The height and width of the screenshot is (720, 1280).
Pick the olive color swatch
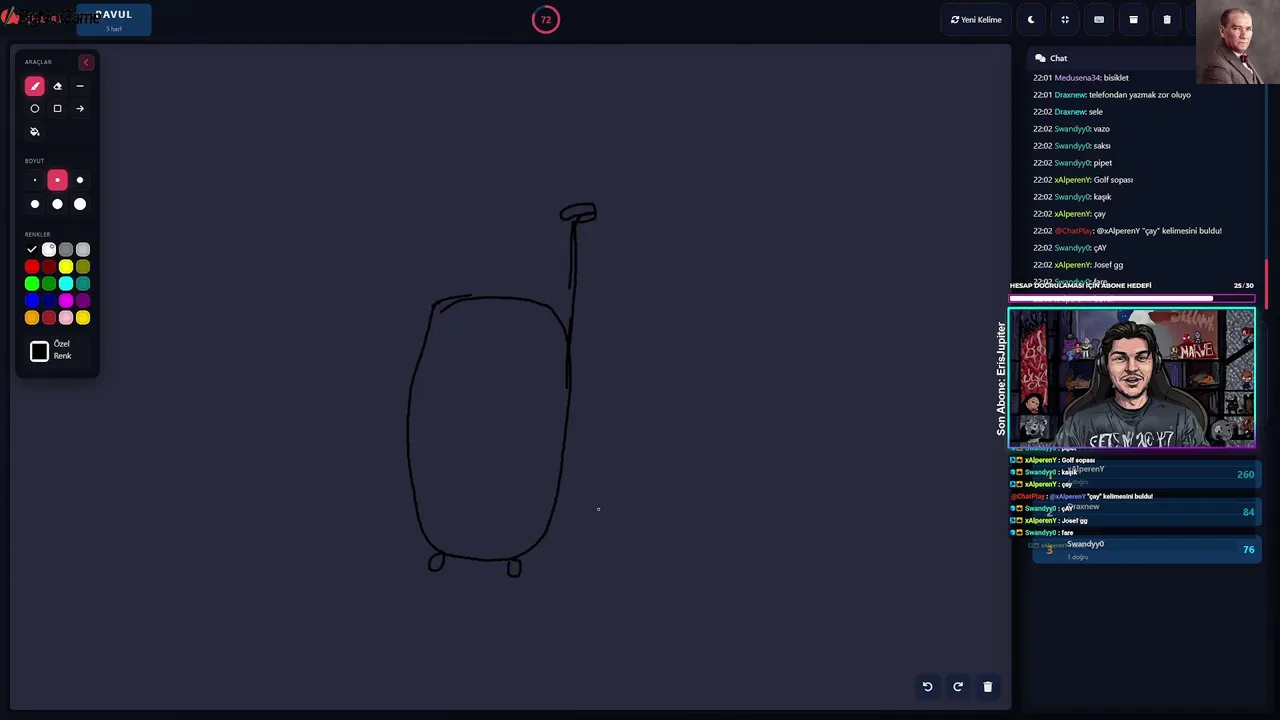[83, 266]
